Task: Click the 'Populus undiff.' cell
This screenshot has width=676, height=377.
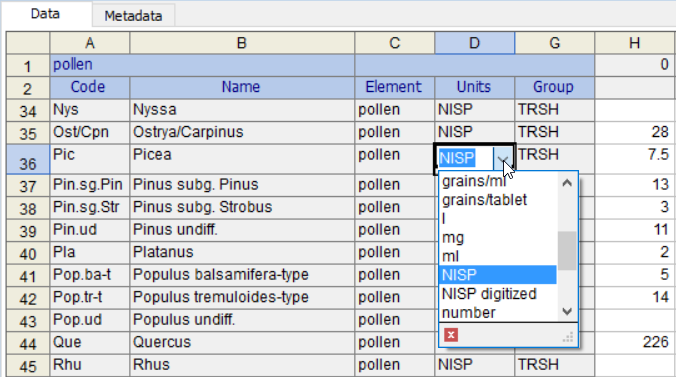Action: pos(242,320)
